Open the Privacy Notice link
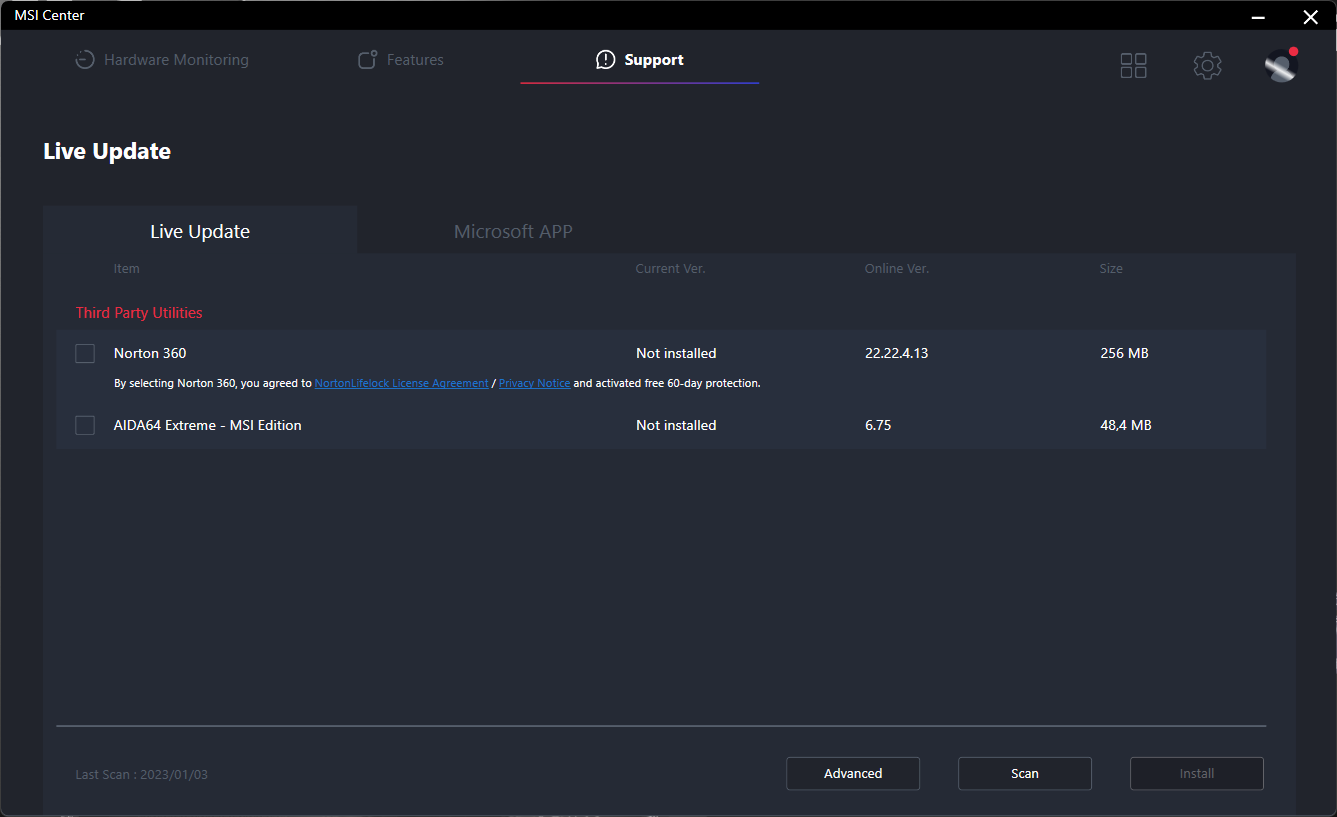 click(535, 383)
